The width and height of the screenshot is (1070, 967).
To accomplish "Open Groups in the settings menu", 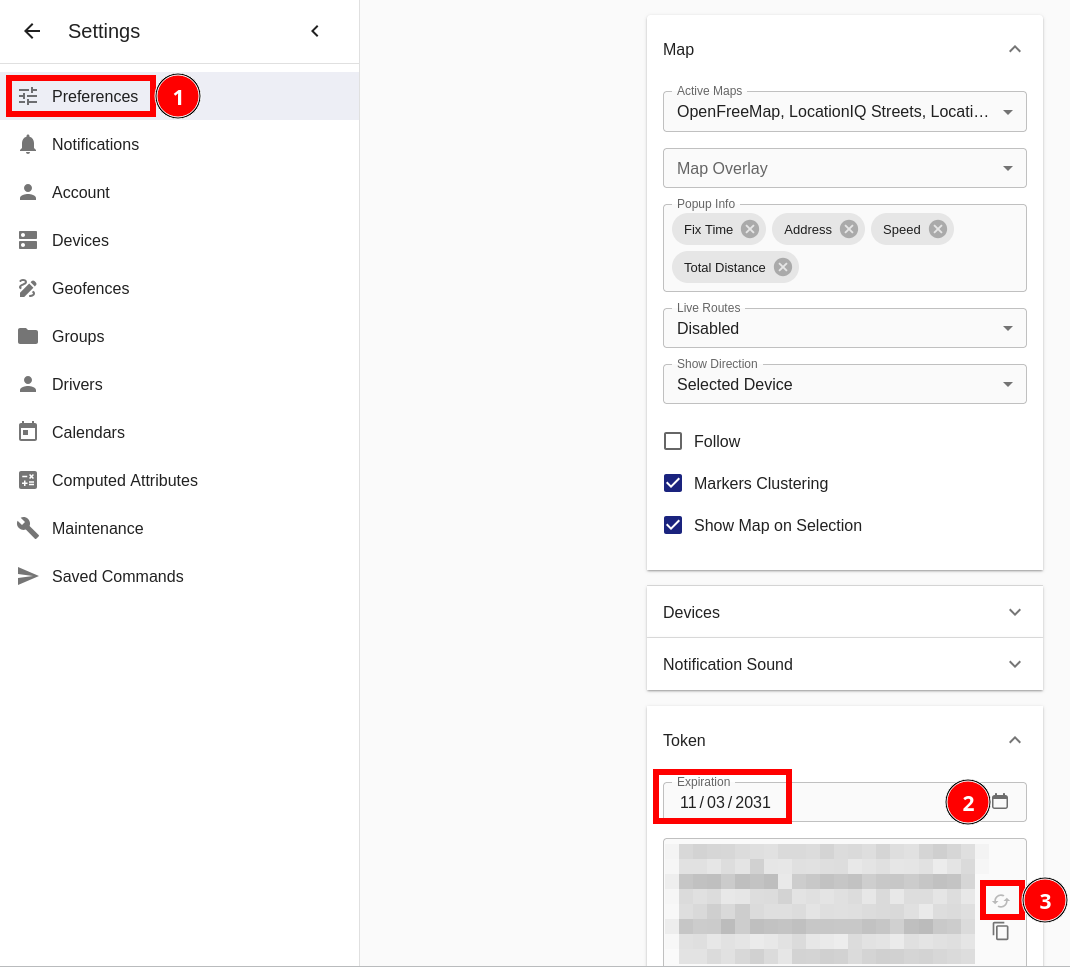I will (179, 336).
